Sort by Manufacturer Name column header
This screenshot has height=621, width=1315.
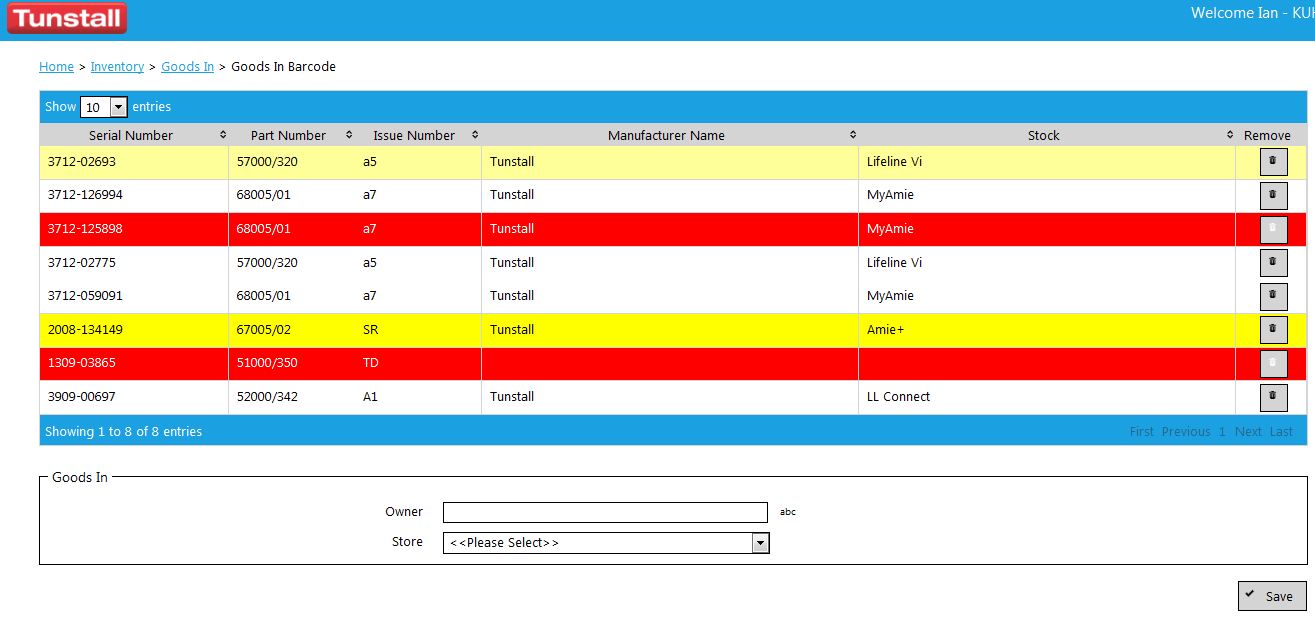coord(666,135)
